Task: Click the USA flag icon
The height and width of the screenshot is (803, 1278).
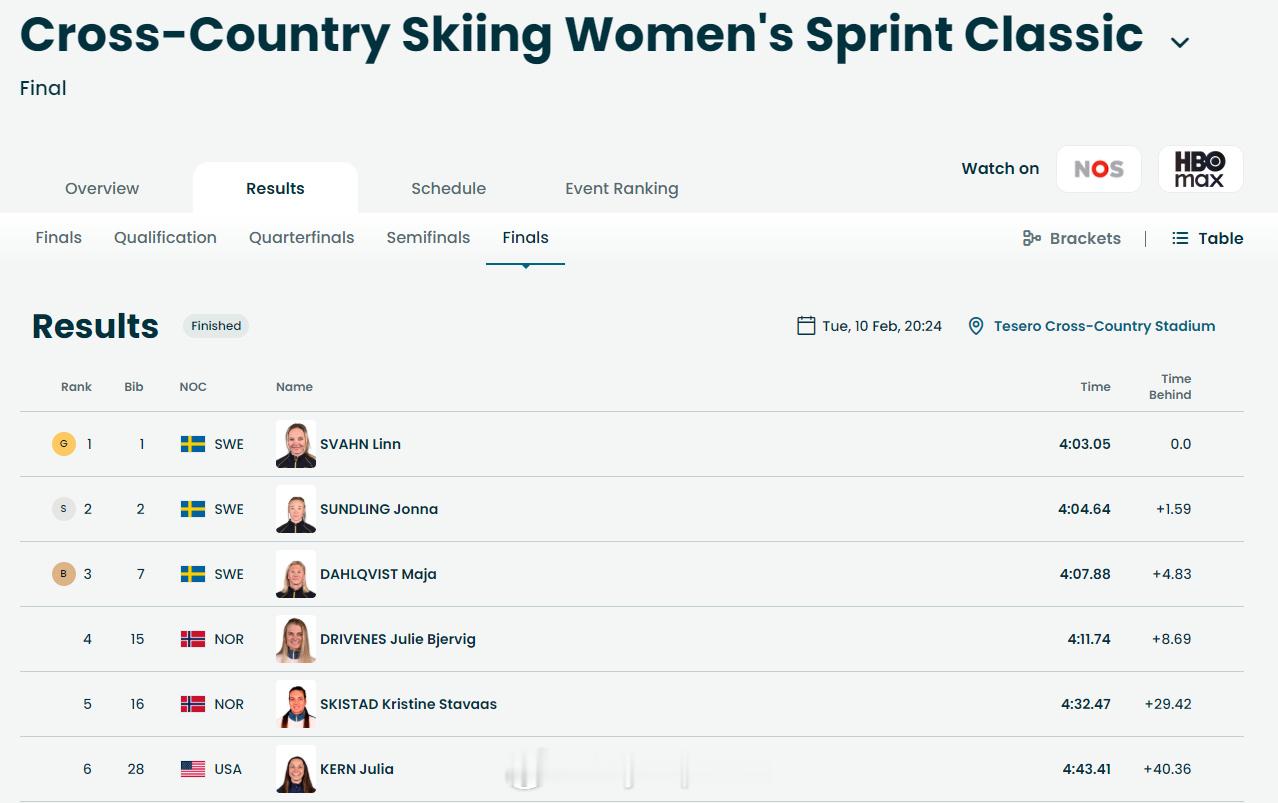Action: 193,769
